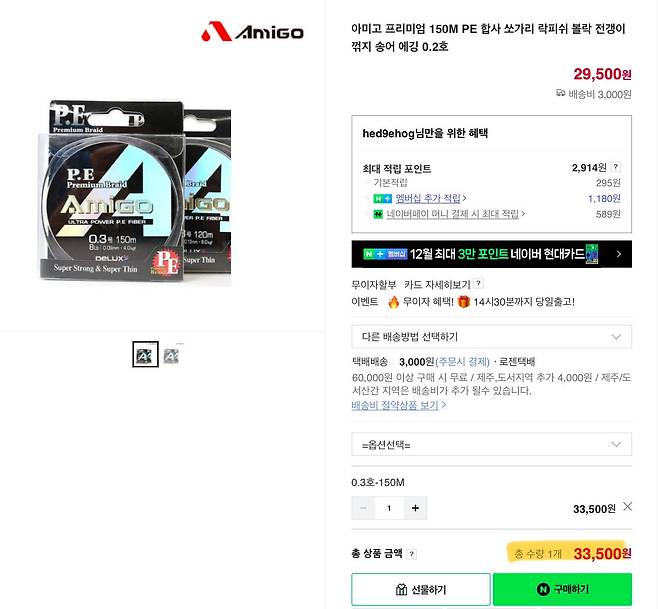
Task: Decrease quantity with the minus button
Action: pyautogui.click(x=363, y=508)
